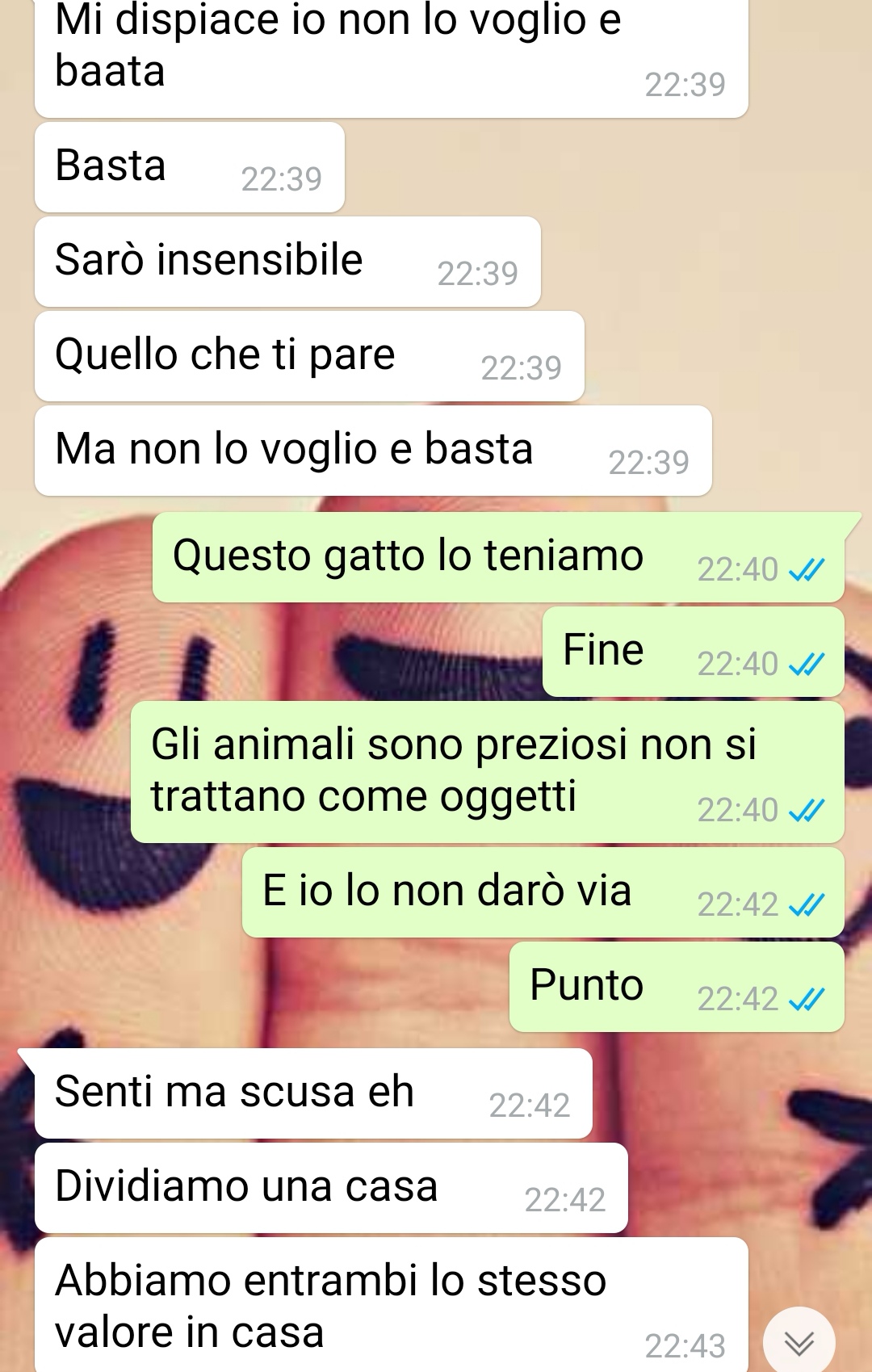
Task: Tap the sent 'Punto' message
Action: [x=677, y=987]
